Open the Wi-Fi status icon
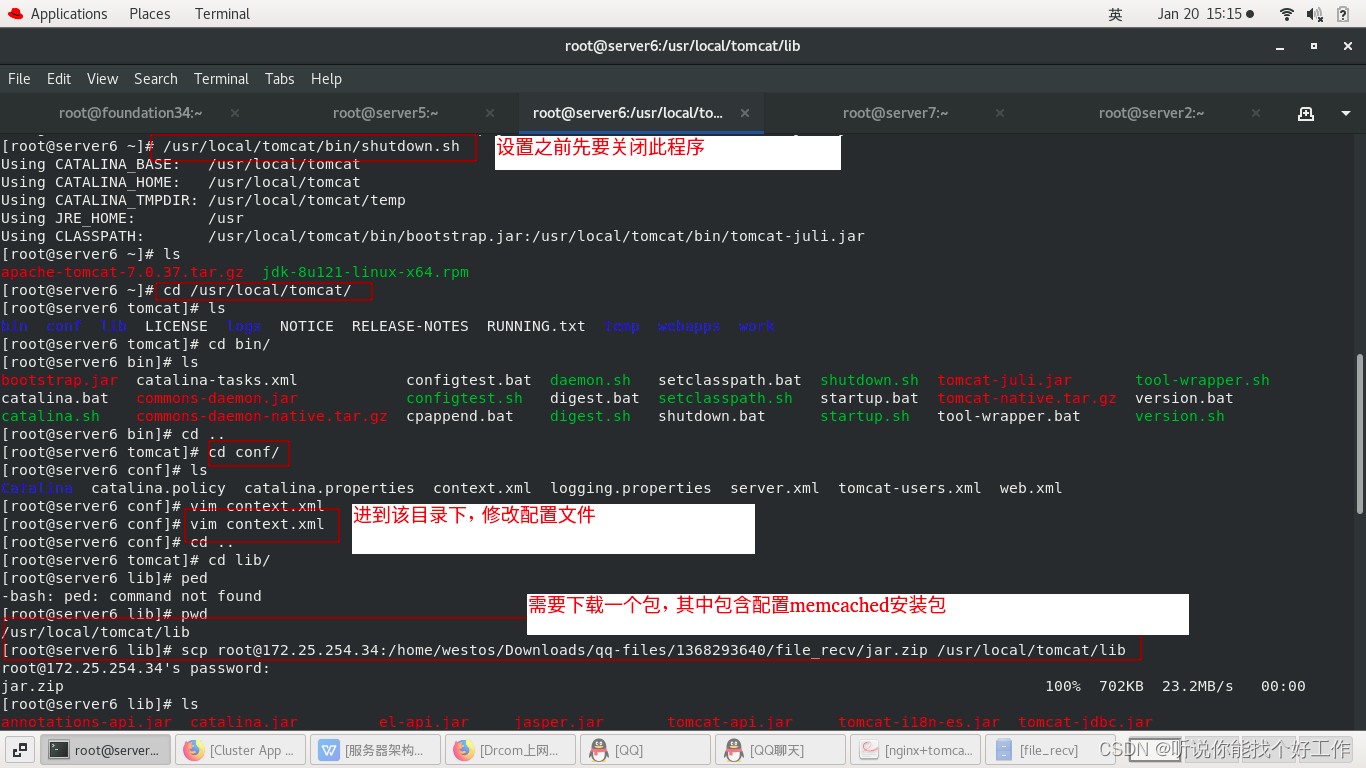 pos(1286,14)
